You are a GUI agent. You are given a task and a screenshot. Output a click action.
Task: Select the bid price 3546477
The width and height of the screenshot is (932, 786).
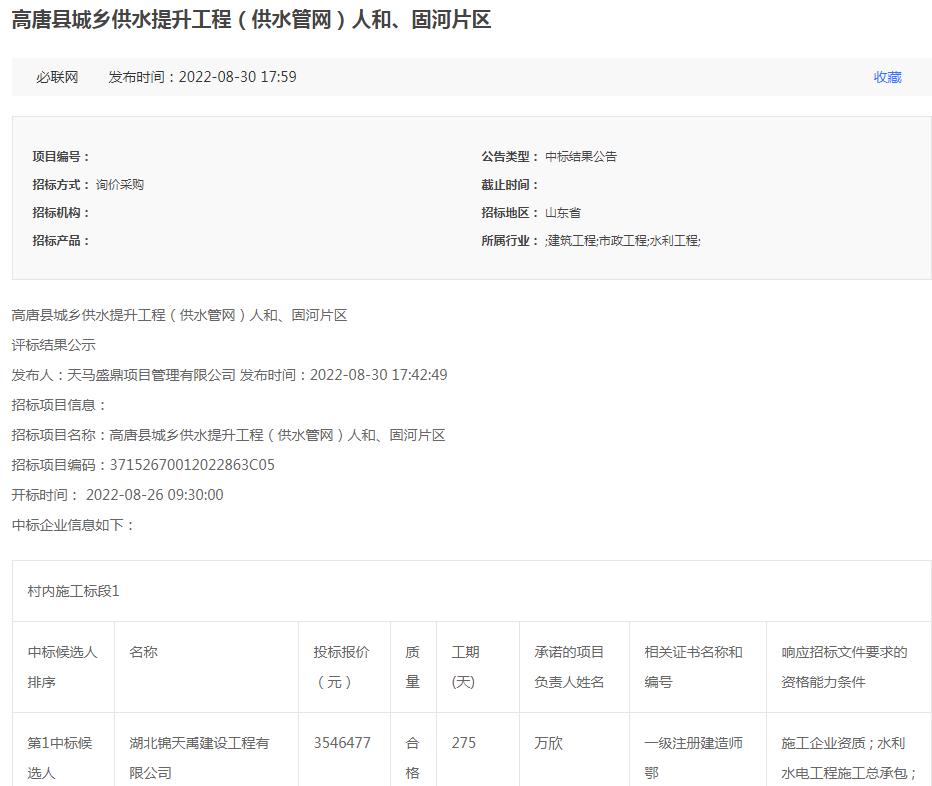point(343,743)
